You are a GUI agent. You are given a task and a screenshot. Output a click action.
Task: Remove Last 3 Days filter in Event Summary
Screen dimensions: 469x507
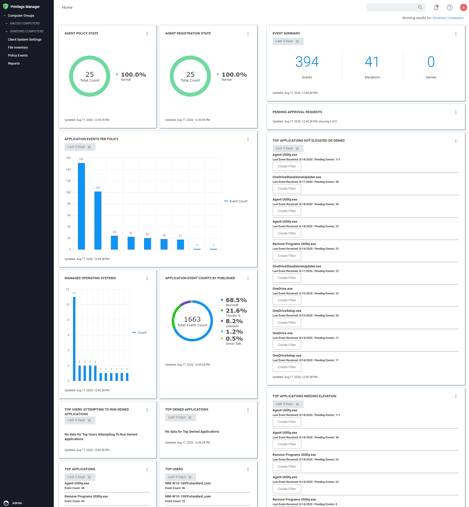tap(297, 41)
